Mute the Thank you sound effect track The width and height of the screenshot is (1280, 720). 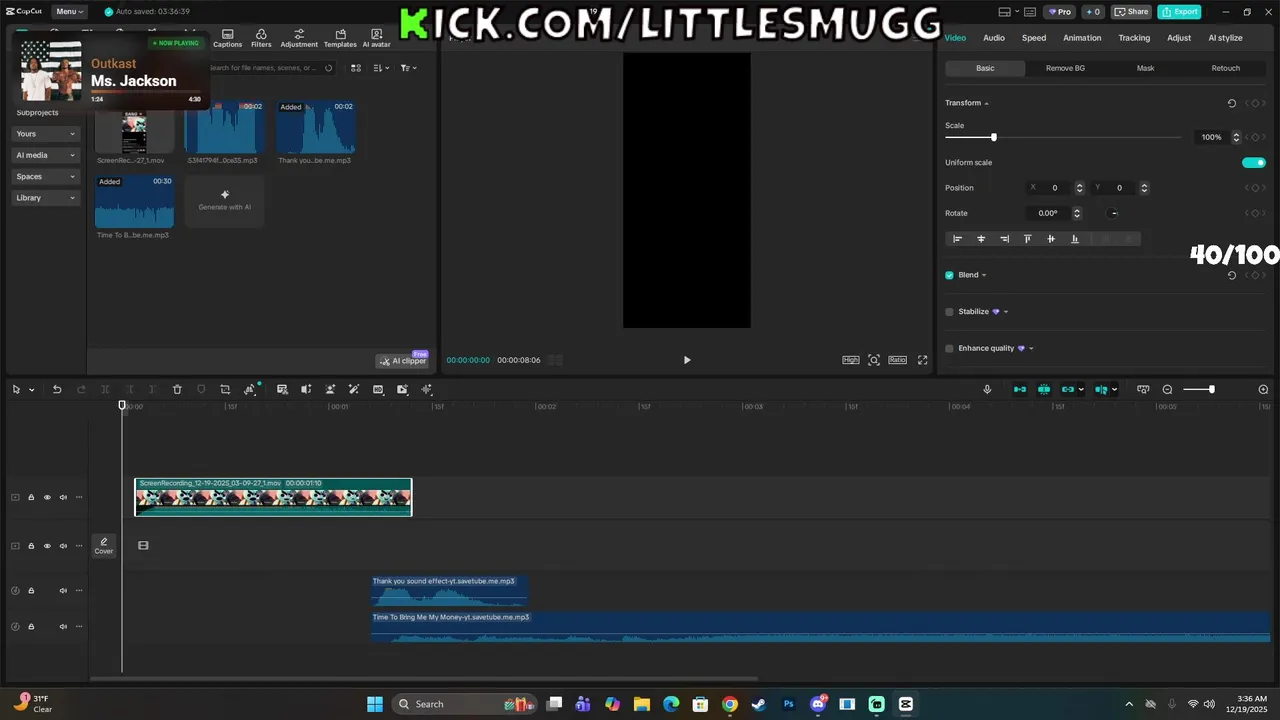point(63,591)
